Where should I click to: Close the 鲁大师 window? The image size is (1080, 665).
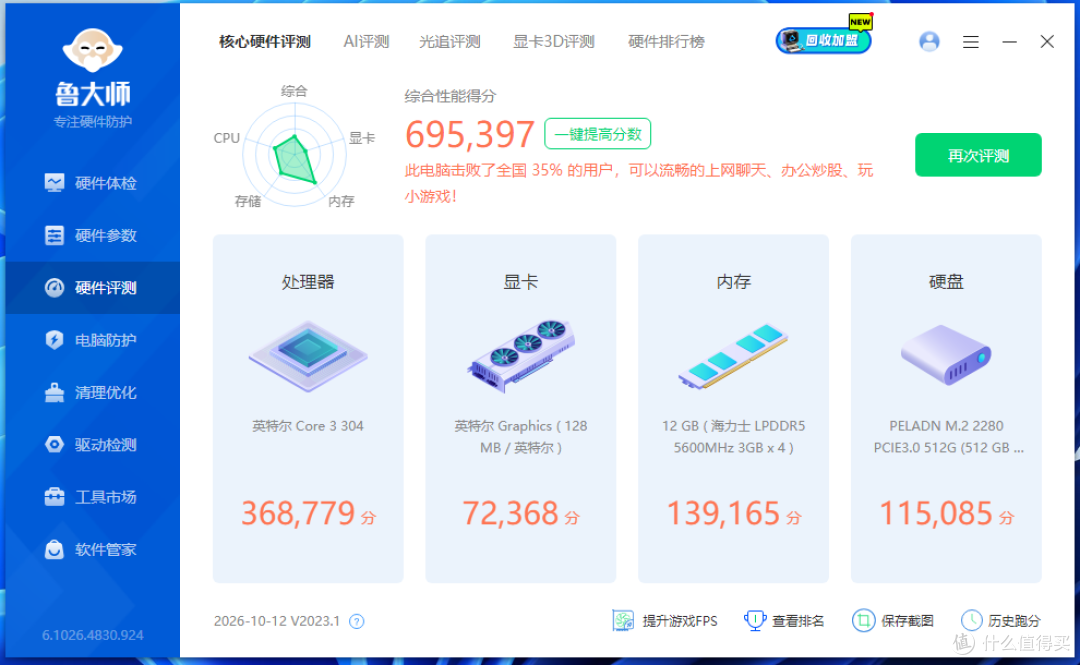click(x=1047, y=42)
